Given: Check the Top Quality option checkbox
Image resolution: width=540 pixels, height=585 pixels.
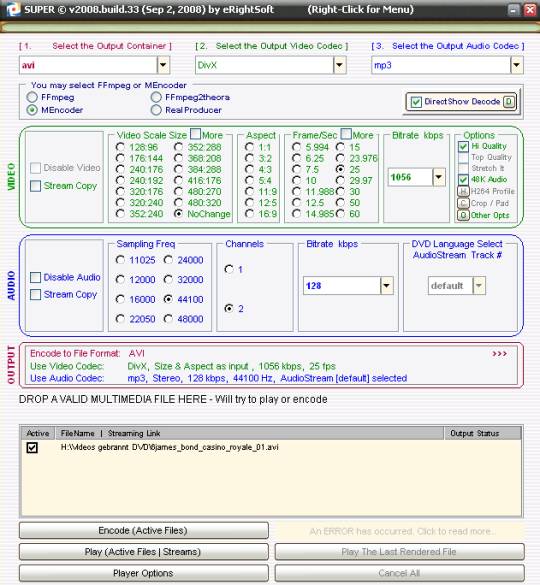Looking at the screenshot, I should [463, 157].
